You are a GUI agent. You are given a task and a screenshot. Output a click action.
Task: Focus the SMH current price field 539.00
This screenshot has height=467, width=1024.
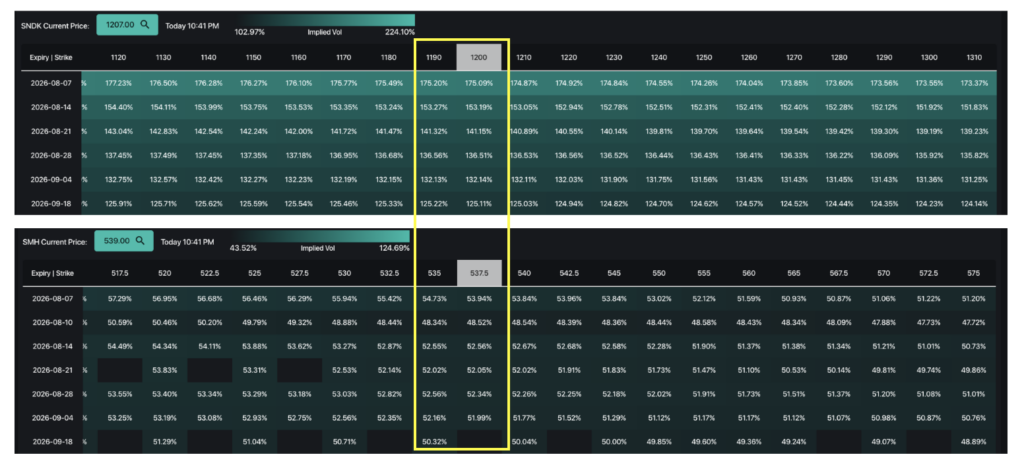tap(123, 241)
